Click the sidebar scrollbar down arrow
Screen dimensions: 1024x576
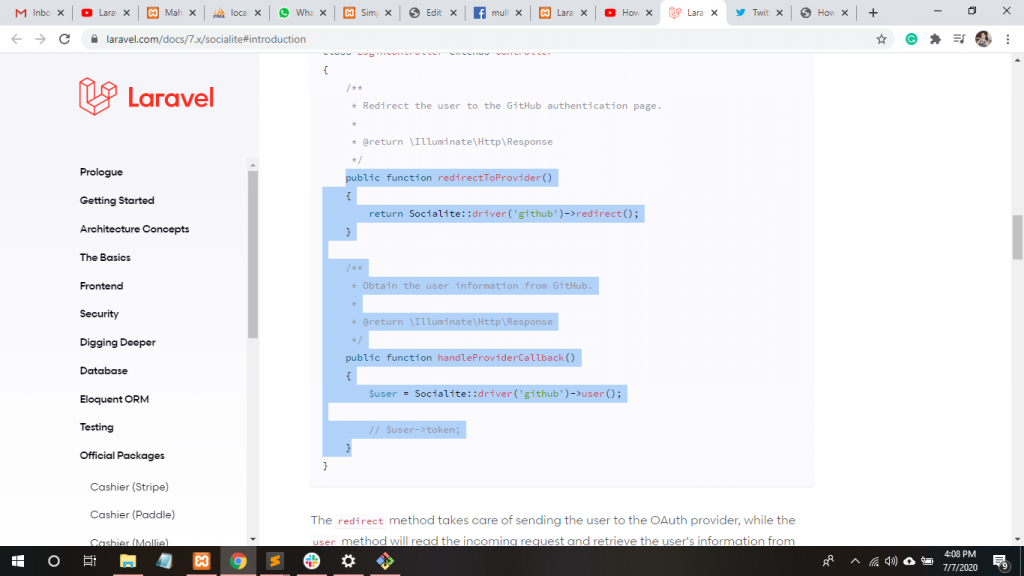click(253, 539)
